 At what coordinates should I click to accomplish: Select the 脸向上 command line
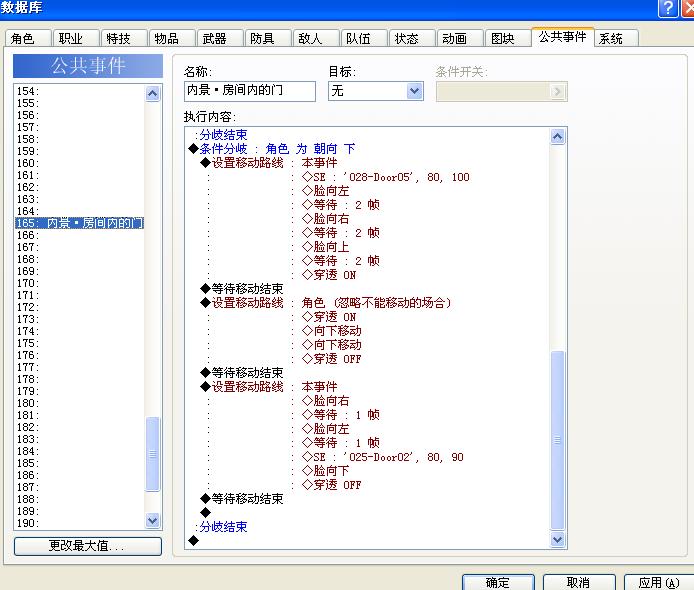(326, 247)
